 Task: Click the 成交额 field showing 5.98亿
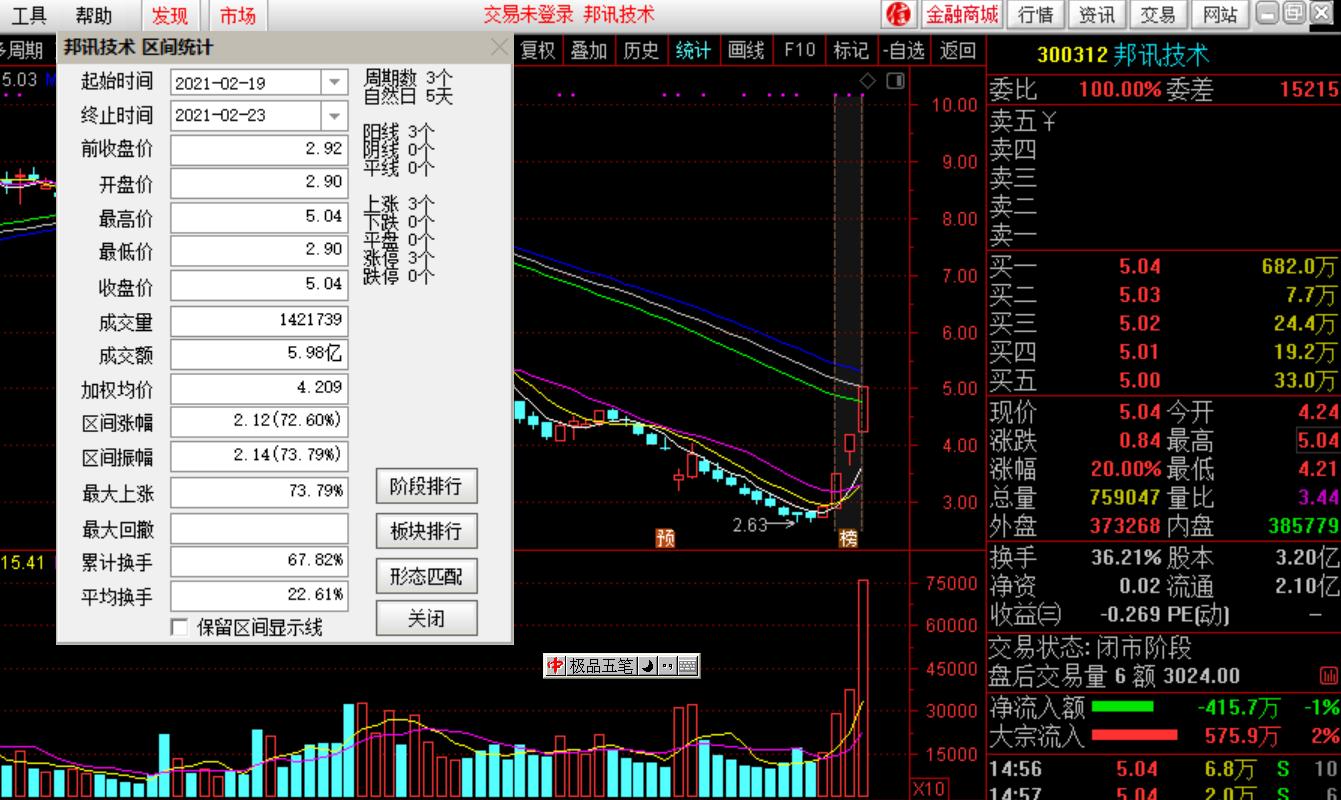pos(259,354)
